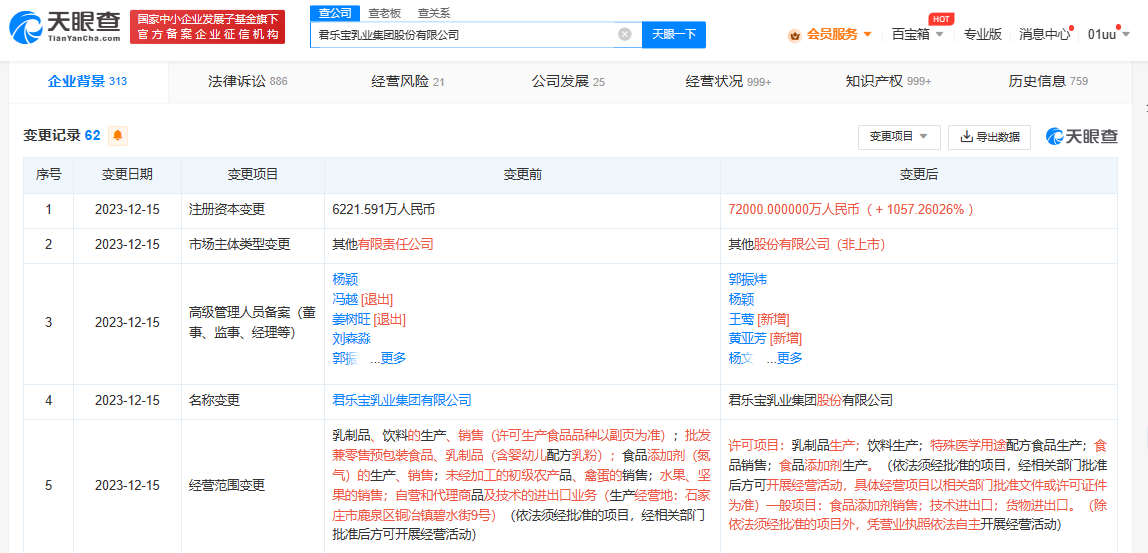Open 杨颖 in the 变更后 column
The height and width of the screenshot is (553, 1148).
(741, 299)
